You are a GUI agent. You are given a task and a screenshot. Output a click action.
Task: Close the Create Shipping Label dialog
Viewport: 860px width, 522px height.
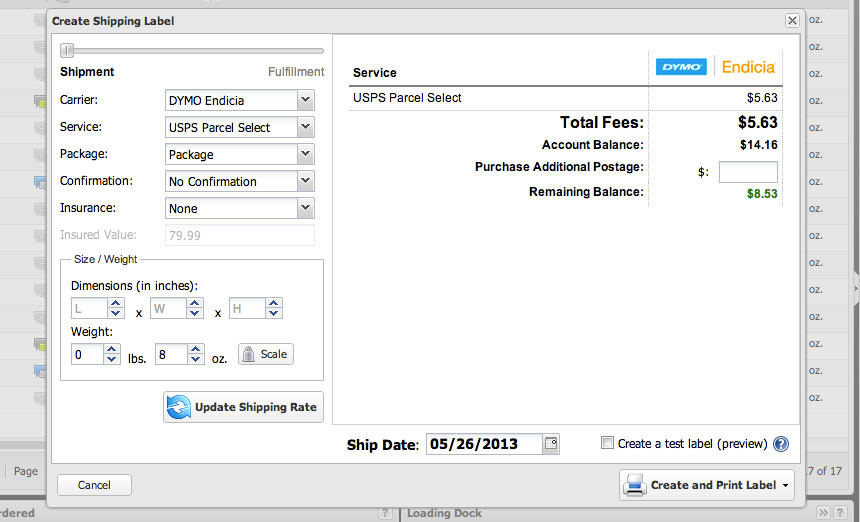tap(792, 20)
